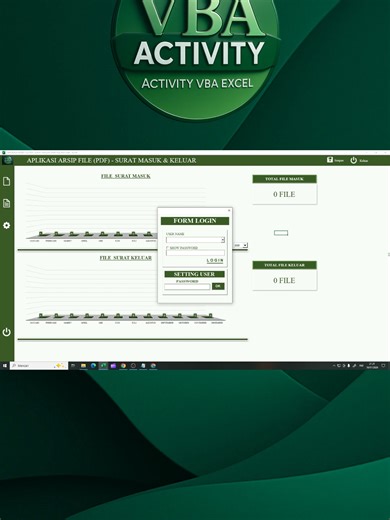Close the Form Login dialog
Viewport: 390px width, 520px height.
pyautogui.click(x=229, y=210)
